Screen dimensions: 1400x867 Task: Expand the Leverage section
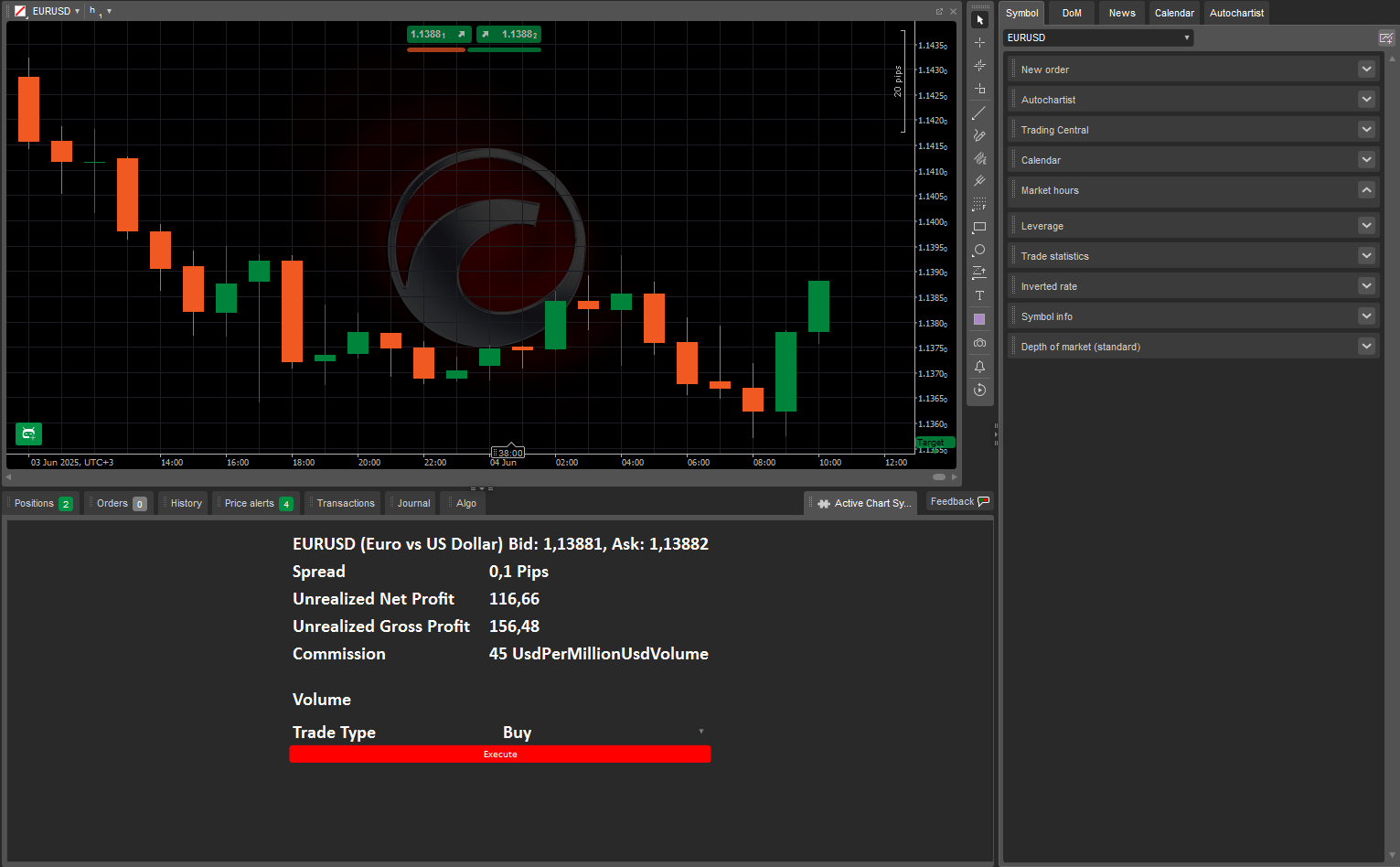pos(1366,226)
